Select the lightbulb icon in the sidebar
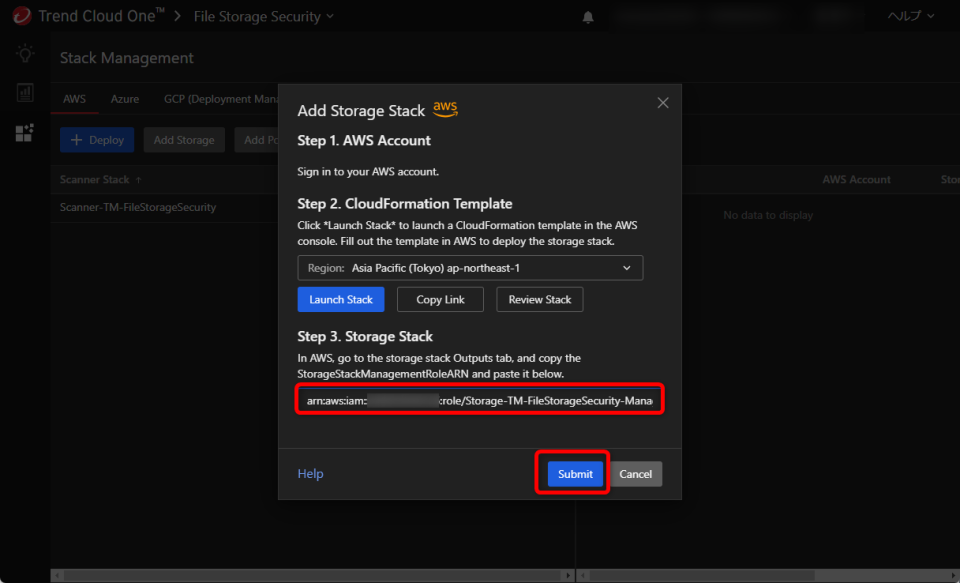Viewport: 960px width, 583px height. coord(23,53)
